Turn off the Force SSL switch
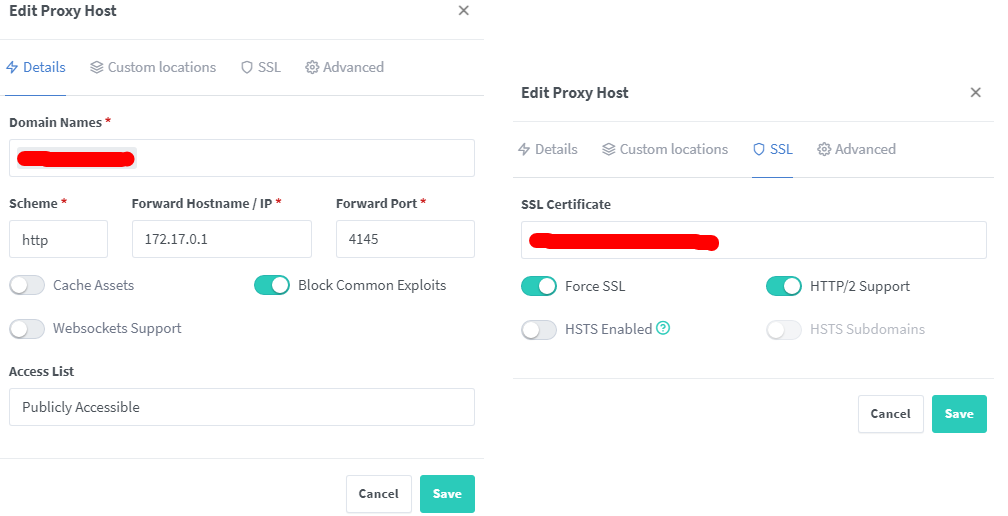1008x516 pixels. click(539, 287)
